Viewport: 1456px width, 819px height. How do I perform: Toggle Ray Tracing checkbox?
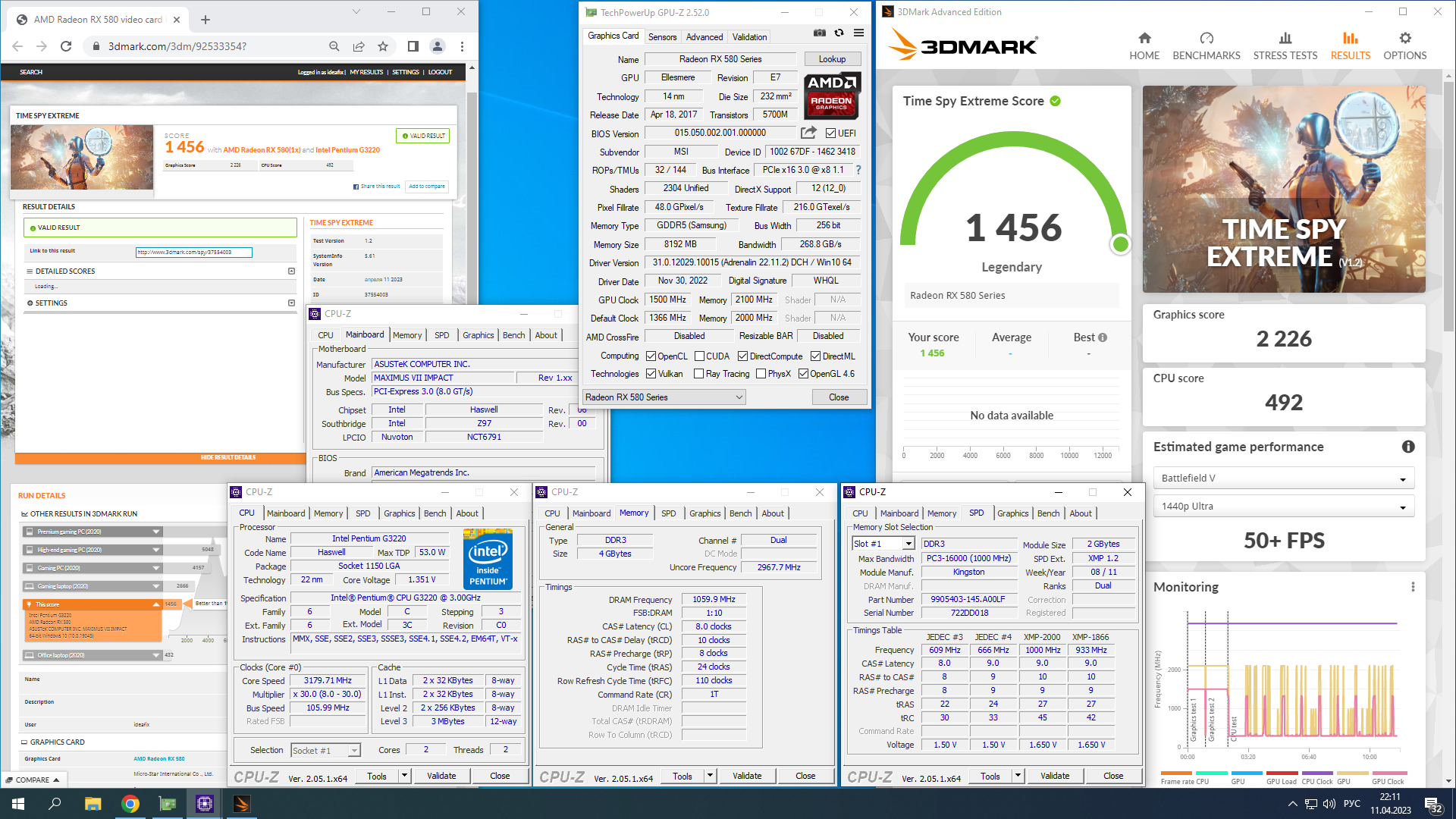click(x=699, y=374)
